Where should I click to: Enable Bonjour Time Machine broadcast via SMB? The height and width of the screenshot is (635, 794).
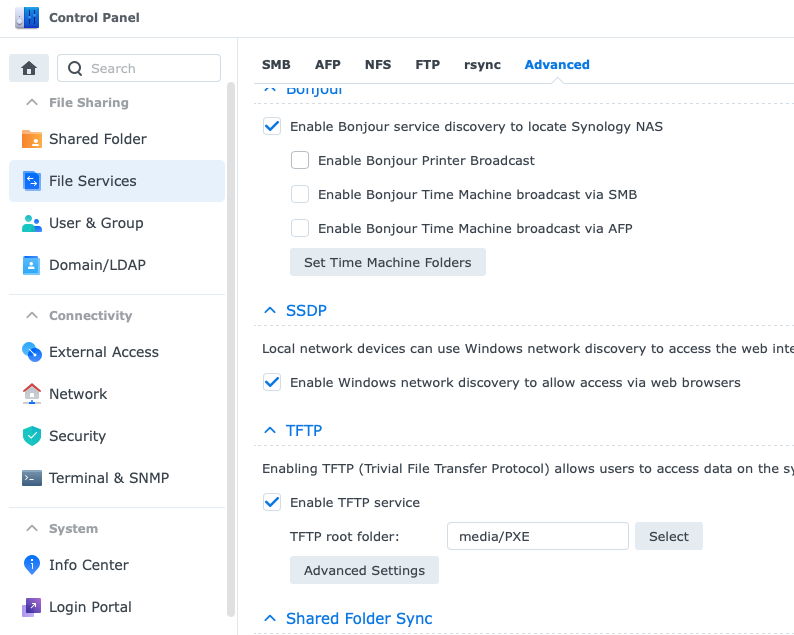pyautogui.click(x=300, y=194)
